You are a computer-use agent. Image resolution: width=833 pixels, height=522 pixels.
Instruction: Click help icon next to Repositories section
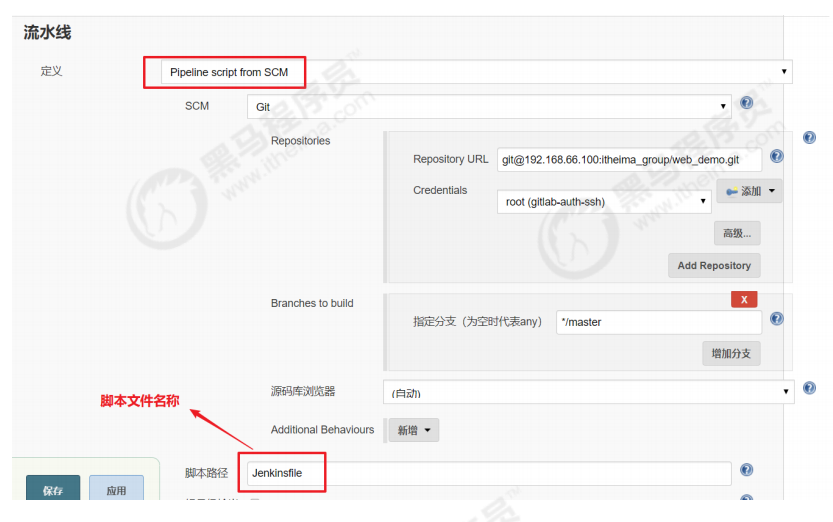tap(809, 138)
